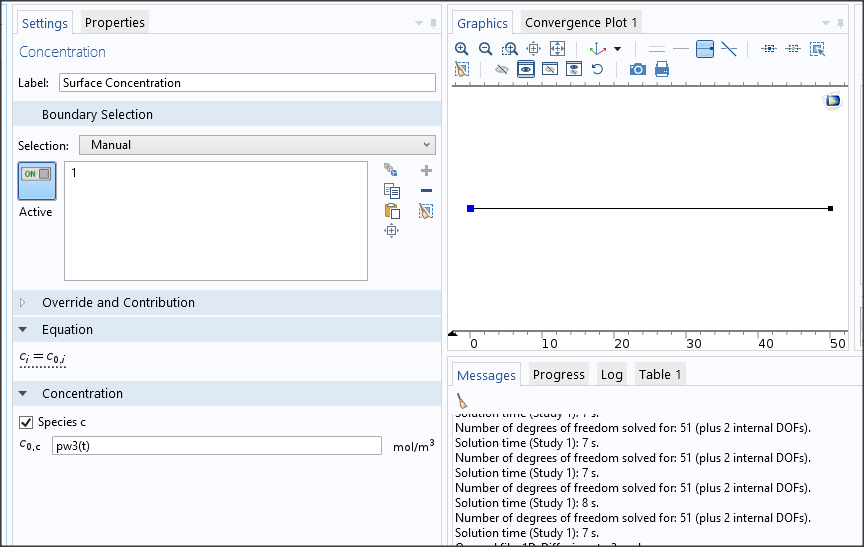Screen dimensions: 864x547
Task: Switch to the Properties tab
Action: point(114,22)
